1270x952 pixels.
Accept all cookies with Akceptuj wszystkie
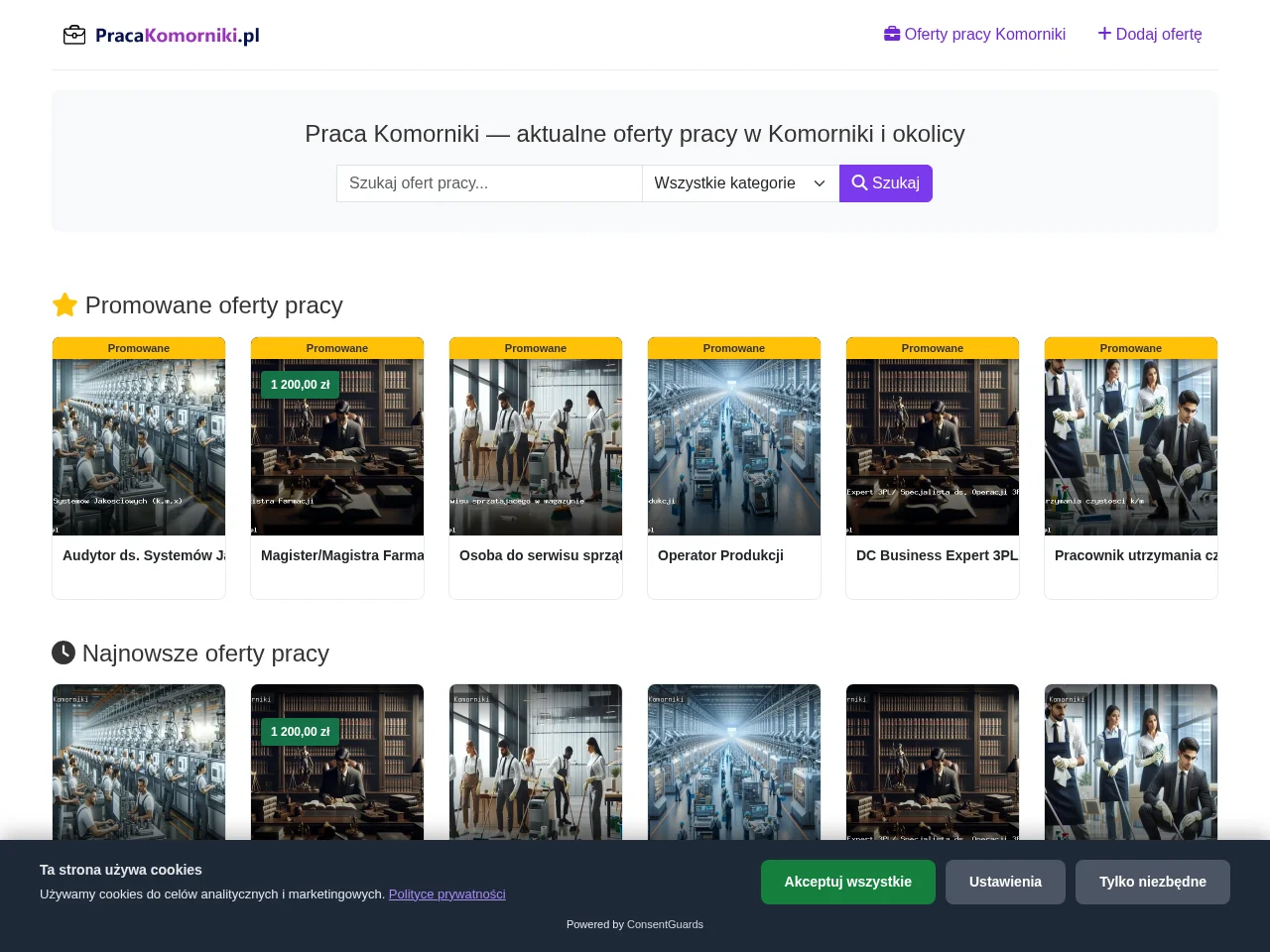(x=848, y=882)
